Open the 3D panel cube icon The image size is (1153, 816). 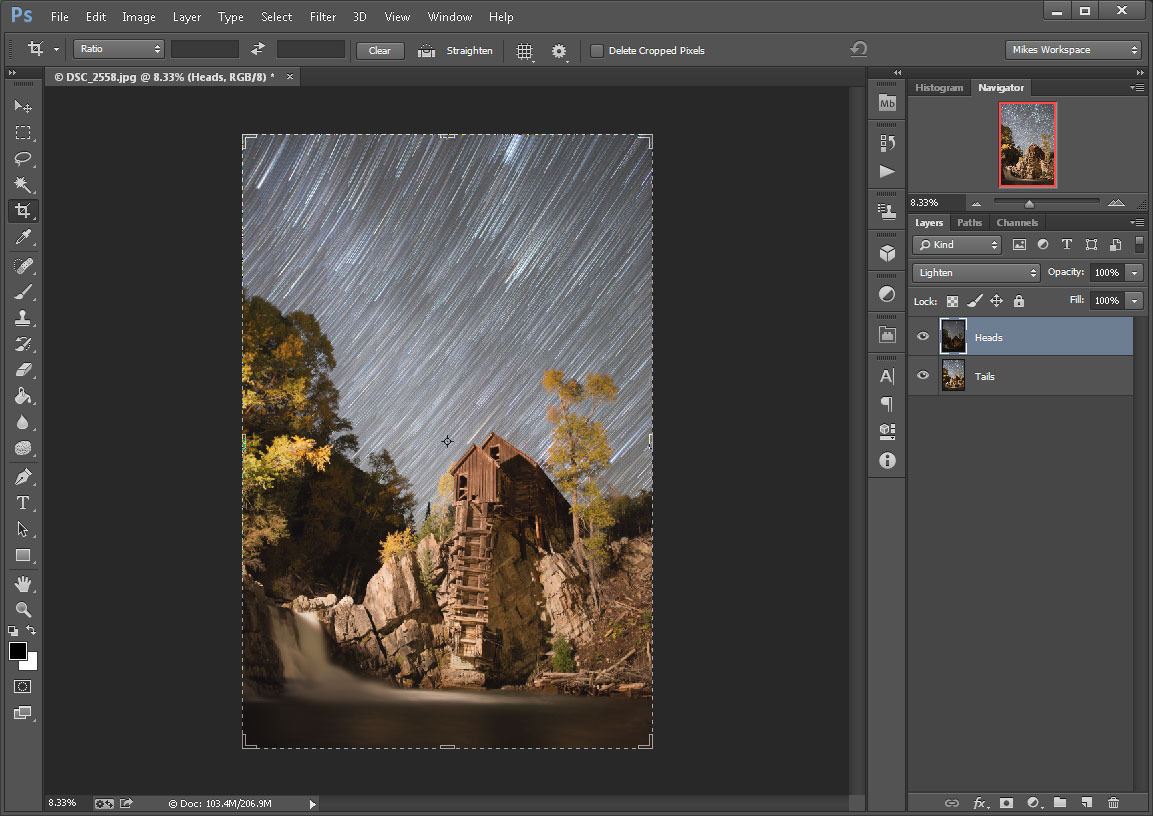point(888,253)
